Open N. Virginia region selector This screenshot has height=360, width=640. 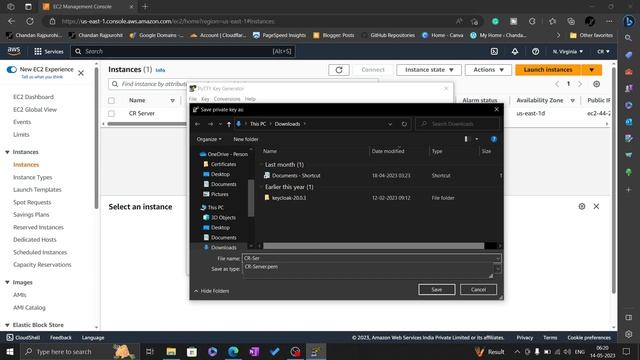(568, 51)
